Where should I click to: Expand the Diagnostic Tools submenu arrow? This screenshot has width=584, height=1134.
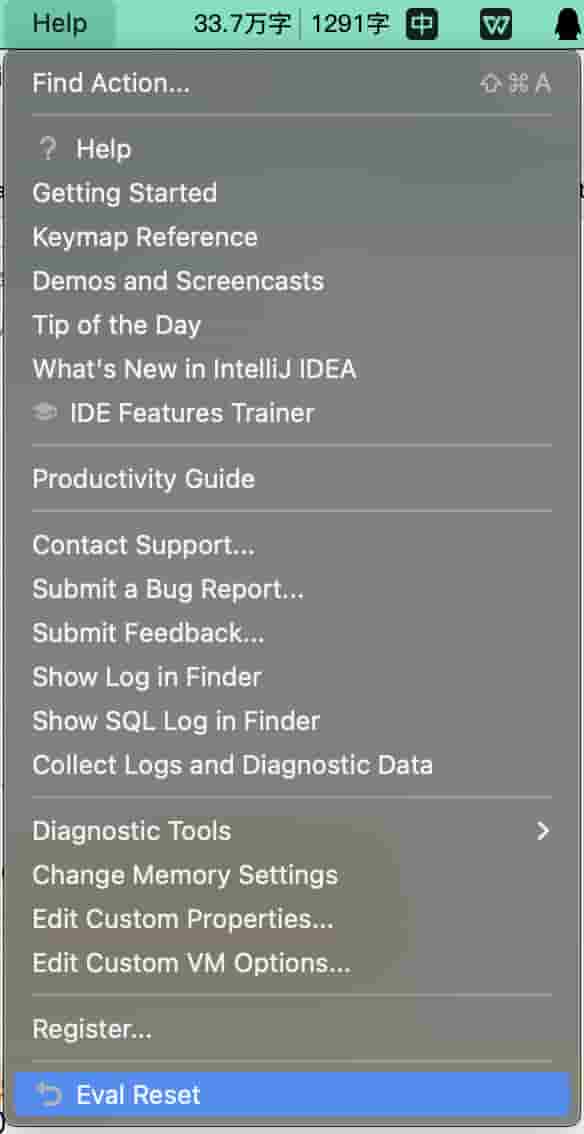click(543, 831)
